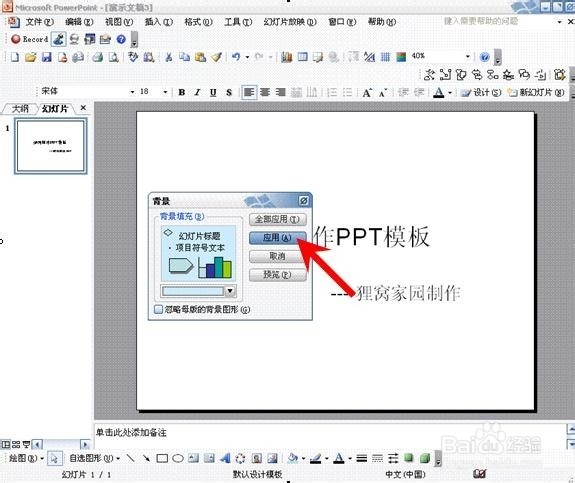Run the spelling check icon

click(133, 57)
